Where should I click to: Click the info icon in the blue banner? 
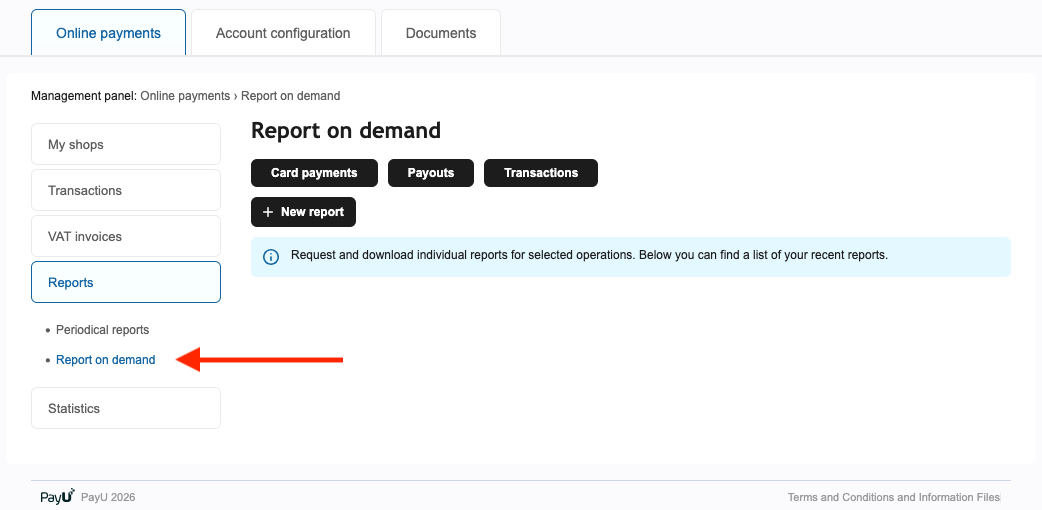pos(271,257)
